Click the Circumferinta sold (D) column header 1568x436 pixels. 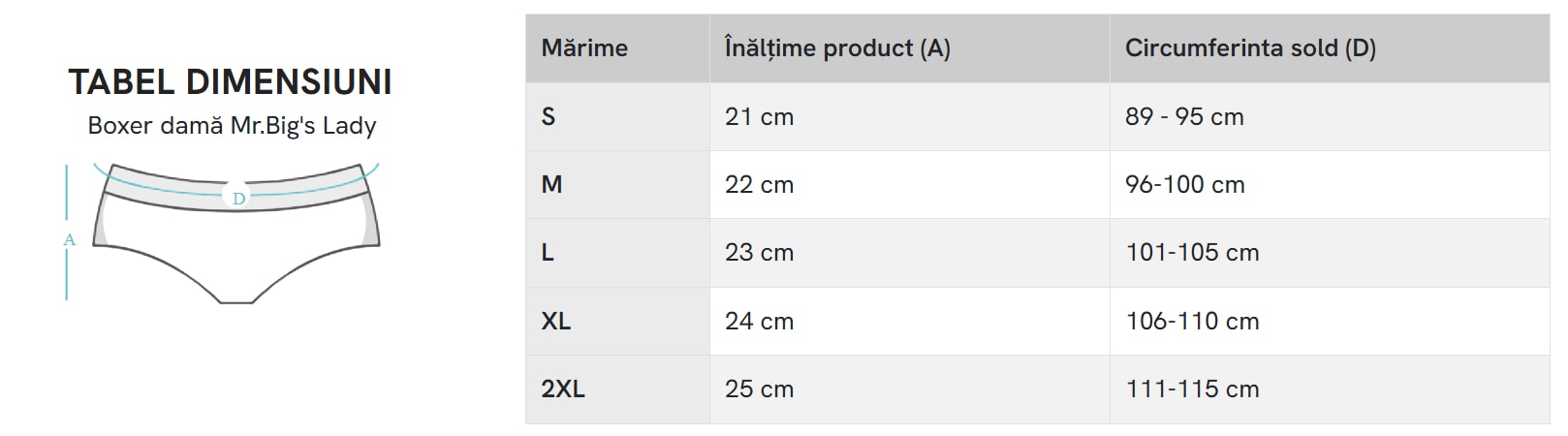pyautogui.click(x=1250, y=48)
